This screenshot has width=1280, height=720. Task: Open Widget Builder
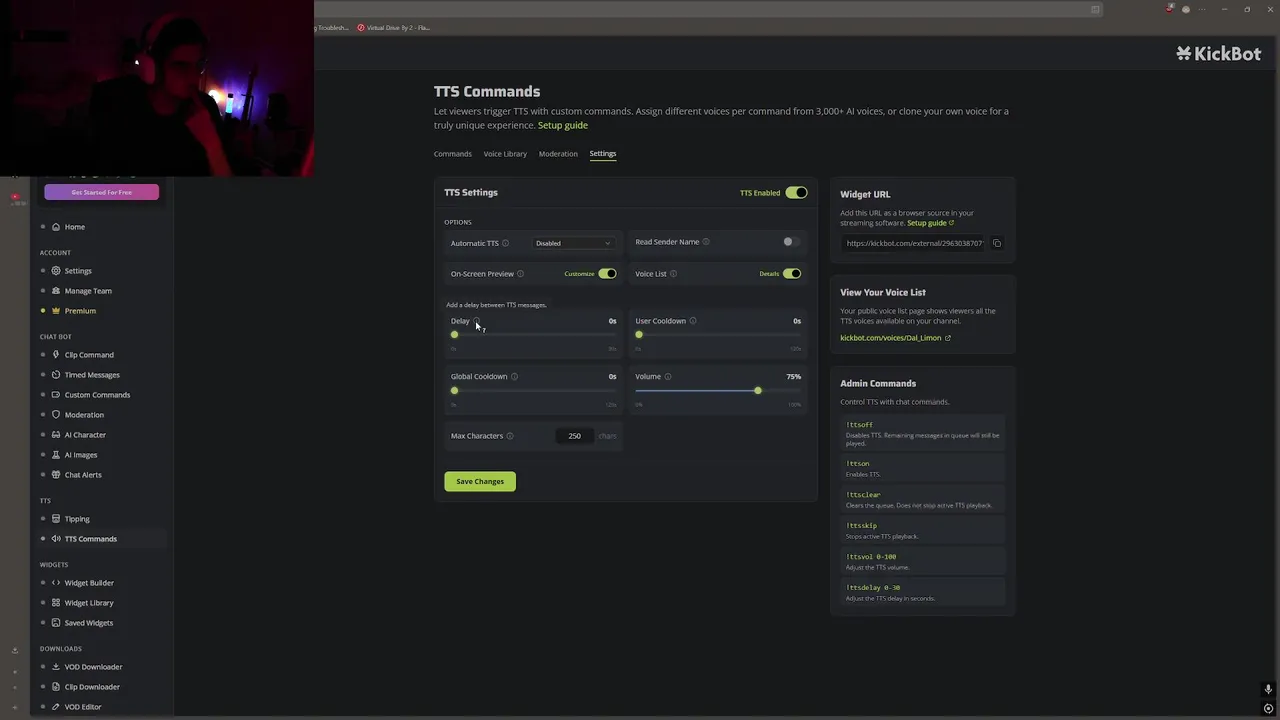[x=89, y=583]
